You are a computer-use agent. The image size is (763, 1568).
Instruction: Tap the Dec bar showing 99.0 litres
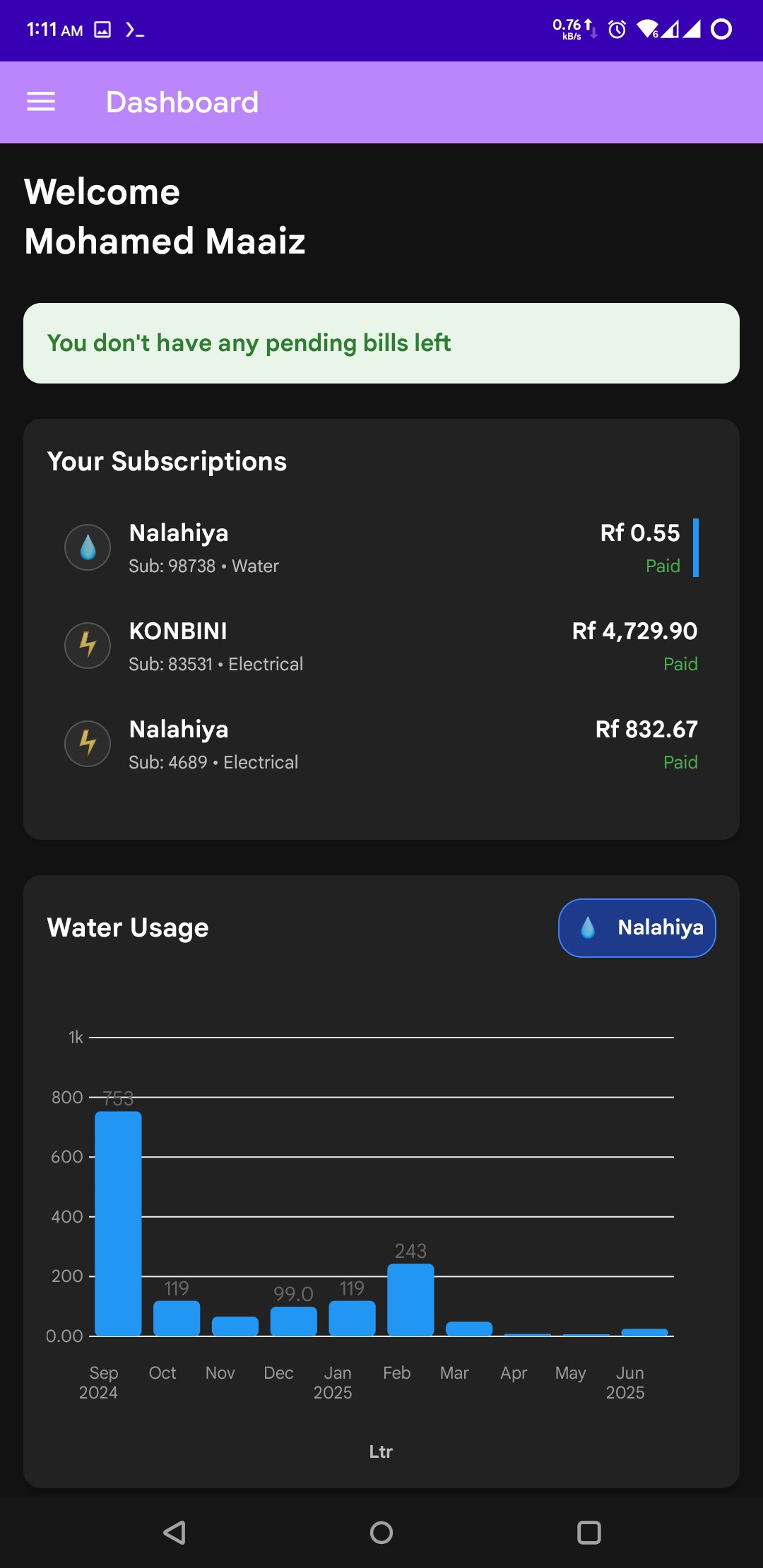[x=293, y=1321]
